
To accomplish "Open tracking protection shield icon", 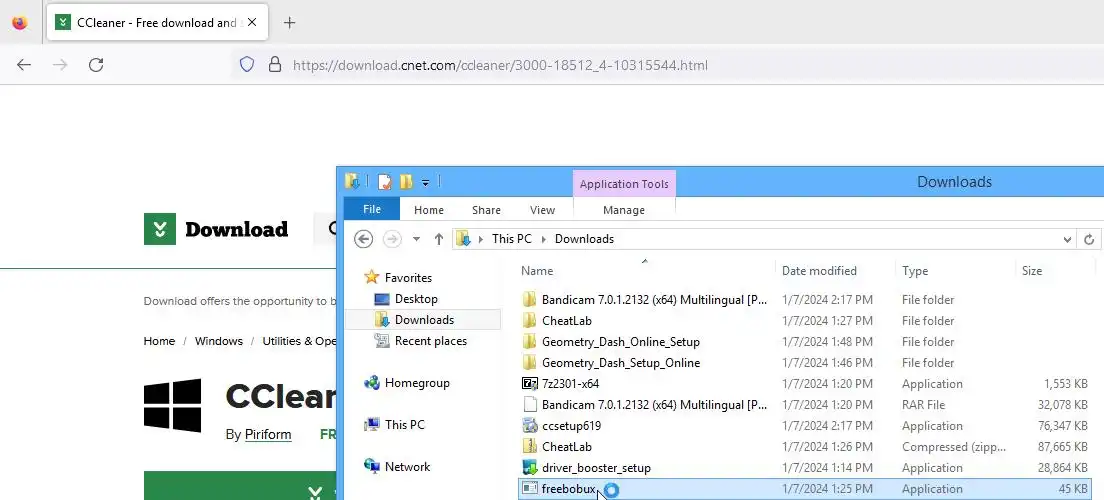I will pos(246,65).
